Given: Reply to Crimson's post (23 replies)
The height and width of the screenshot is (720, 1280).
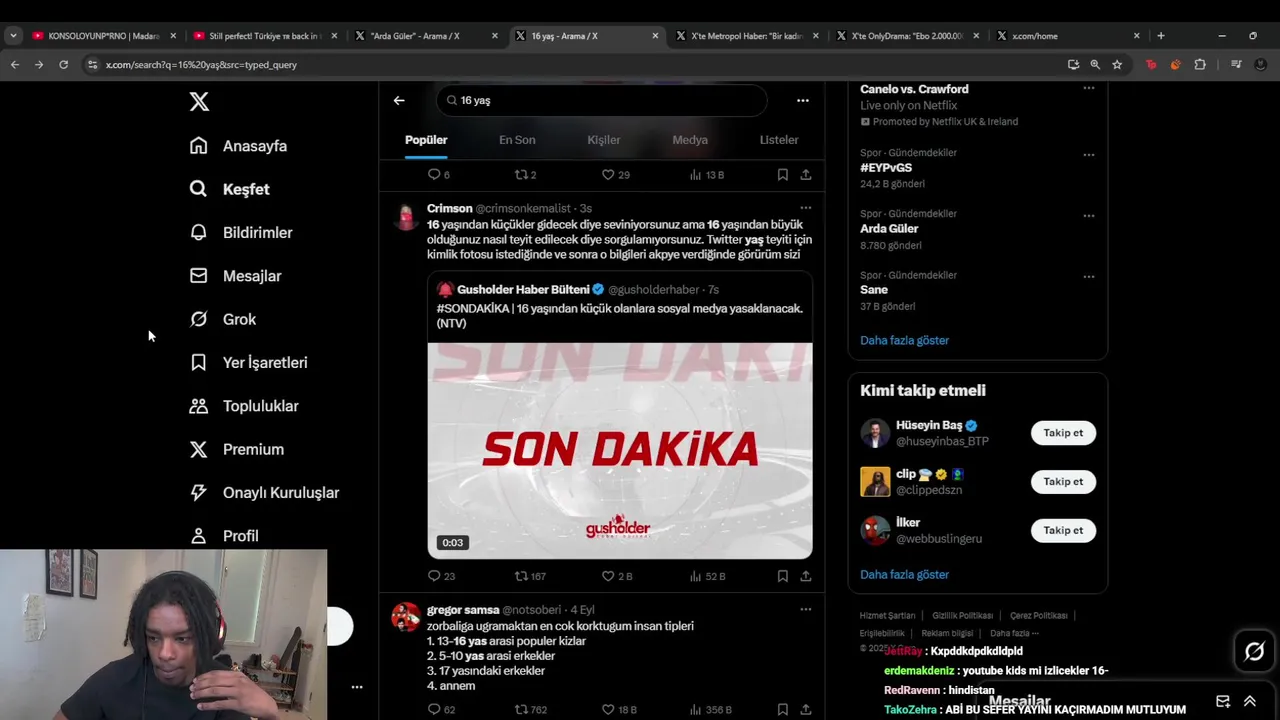Looking at the screenshot, I should (x=441, y=576).
